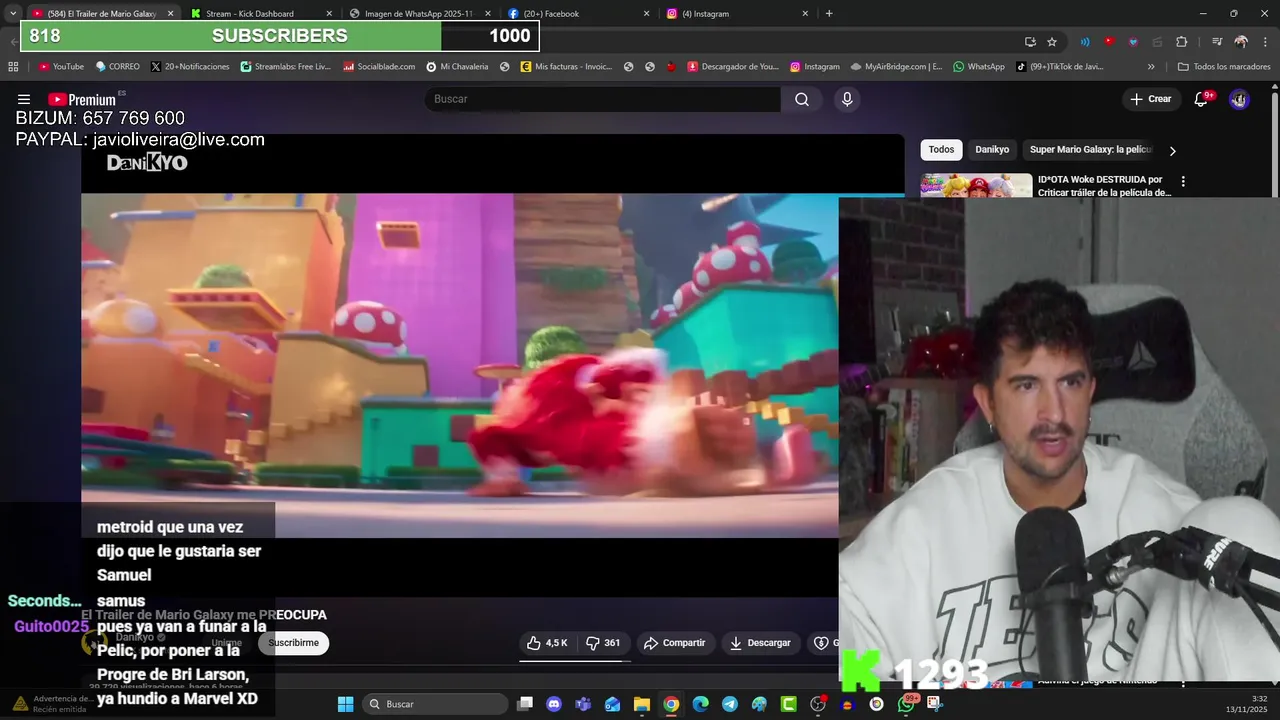Image resolution: width=1280 pixels, height=720 pixels.
Task: Bookmark this page with the star icon
Action: [1052, 42]
